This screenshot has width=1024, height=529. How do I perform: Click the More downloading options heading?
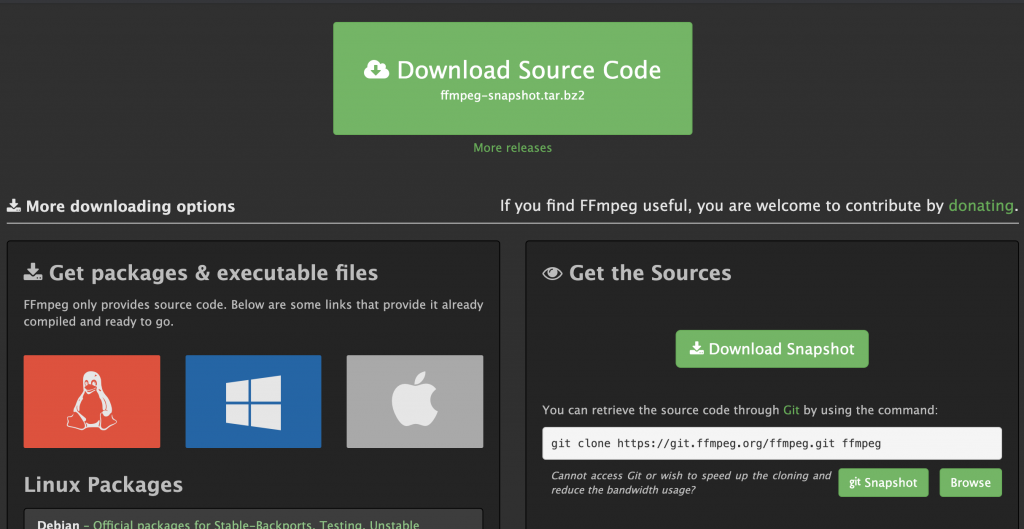point(121,206)
